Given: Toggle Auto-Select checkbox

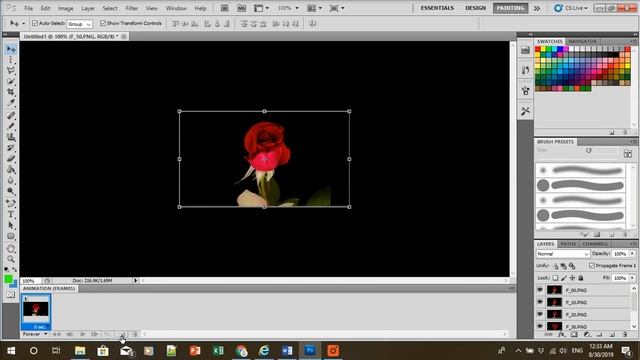Looking at the screenshot, I should coord(35,23).
